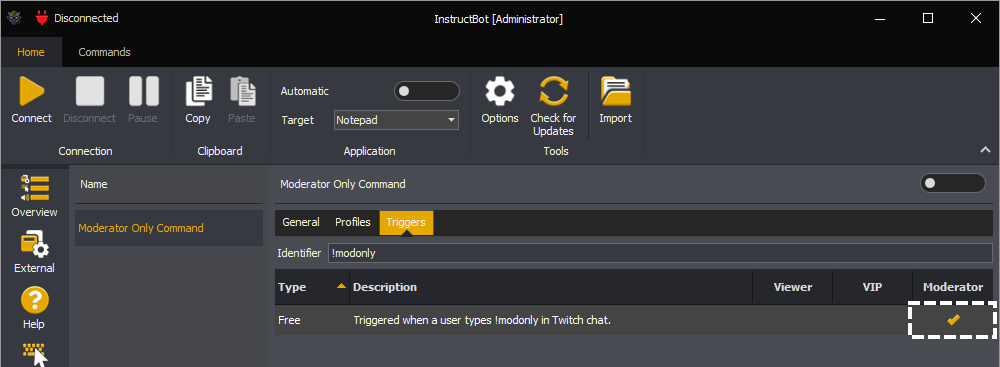Click the Moderator Only Command panel title
1000x367 pixels.
343,184
